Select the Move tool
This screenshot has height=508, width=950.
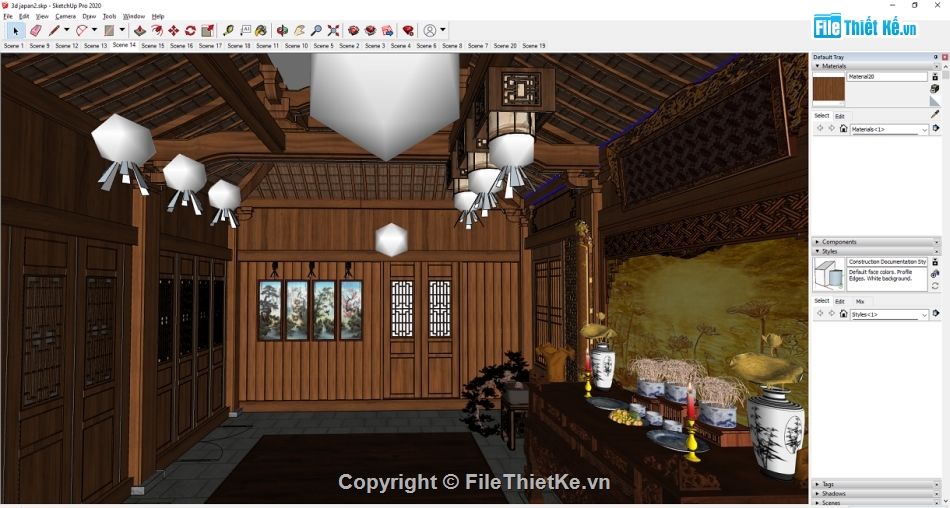174,30
